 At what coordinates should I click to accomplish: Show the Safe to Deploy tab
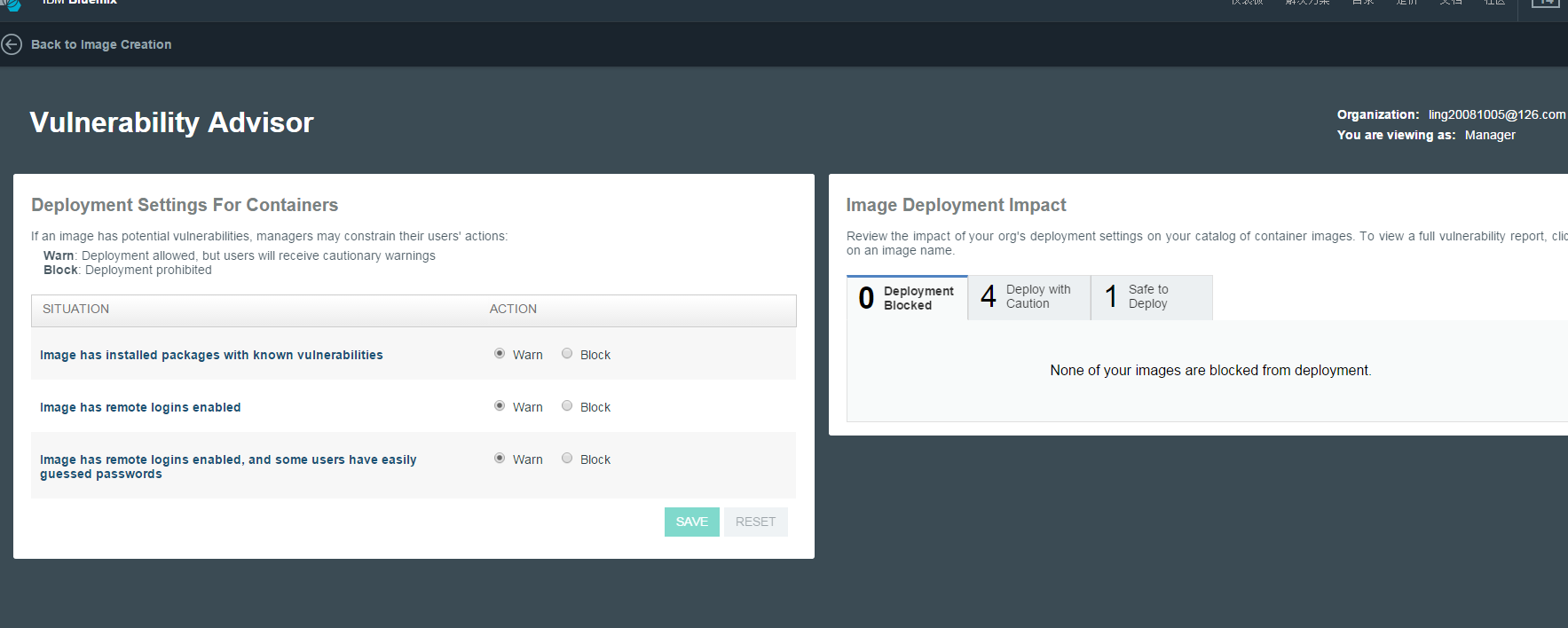tap(1151, 297)
